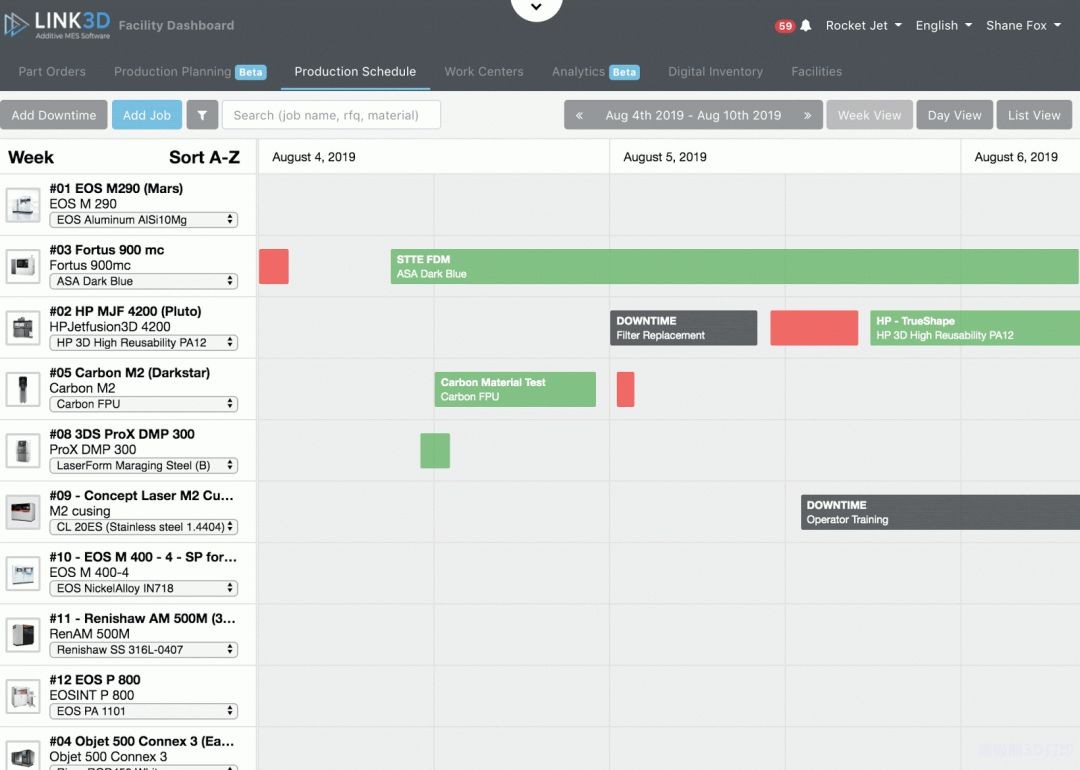
Task: Select the #10 EOS M 400-4 thumbnail
Action: pyautogui.click(x=23, y=573)
